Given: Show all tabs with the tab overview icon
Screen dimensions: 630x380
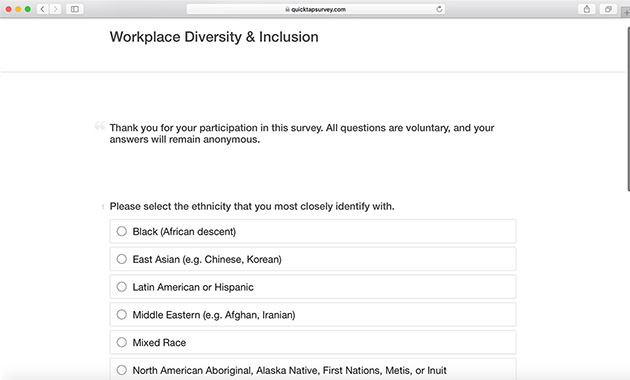Looking at the screenshot, I should click(x=608, y=9).
